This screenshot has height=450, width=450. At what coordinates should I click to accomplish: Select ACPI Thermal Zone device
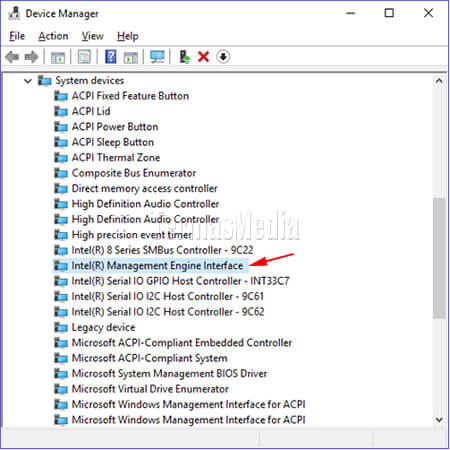(116, 158)
